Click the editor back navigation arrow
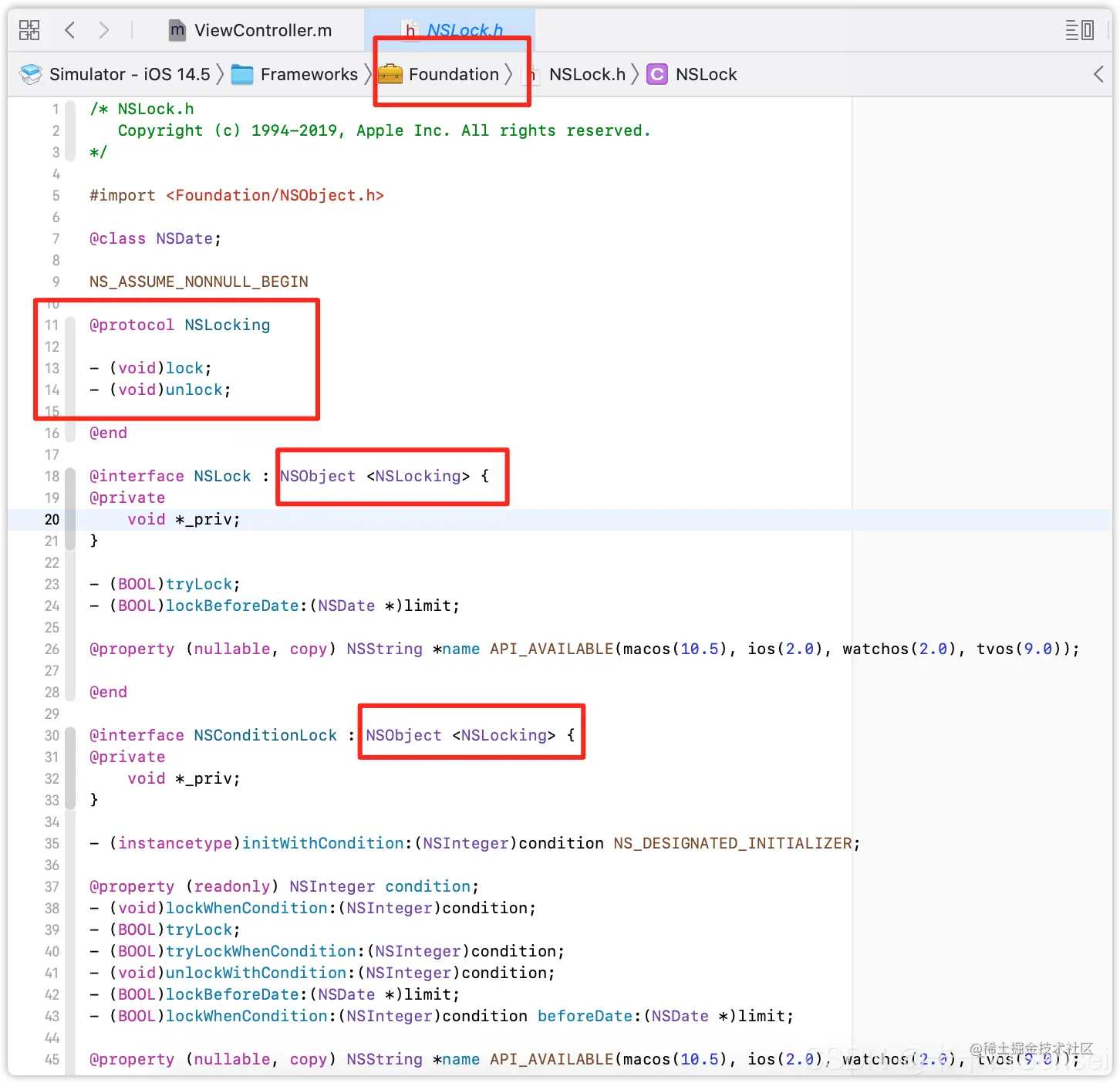 [69, 30]
